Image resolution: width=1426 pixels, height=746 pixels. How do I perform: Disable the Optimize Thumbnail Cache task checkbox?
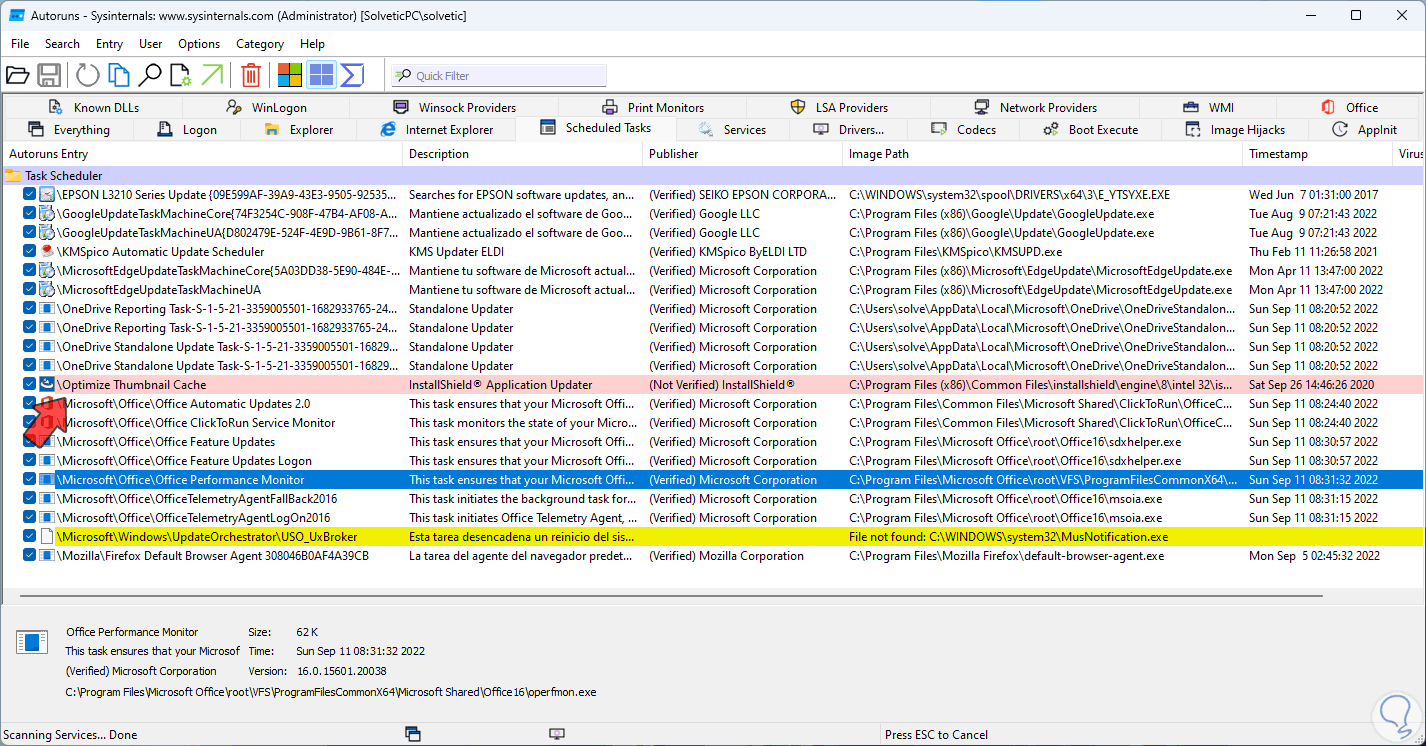point(30,385)
